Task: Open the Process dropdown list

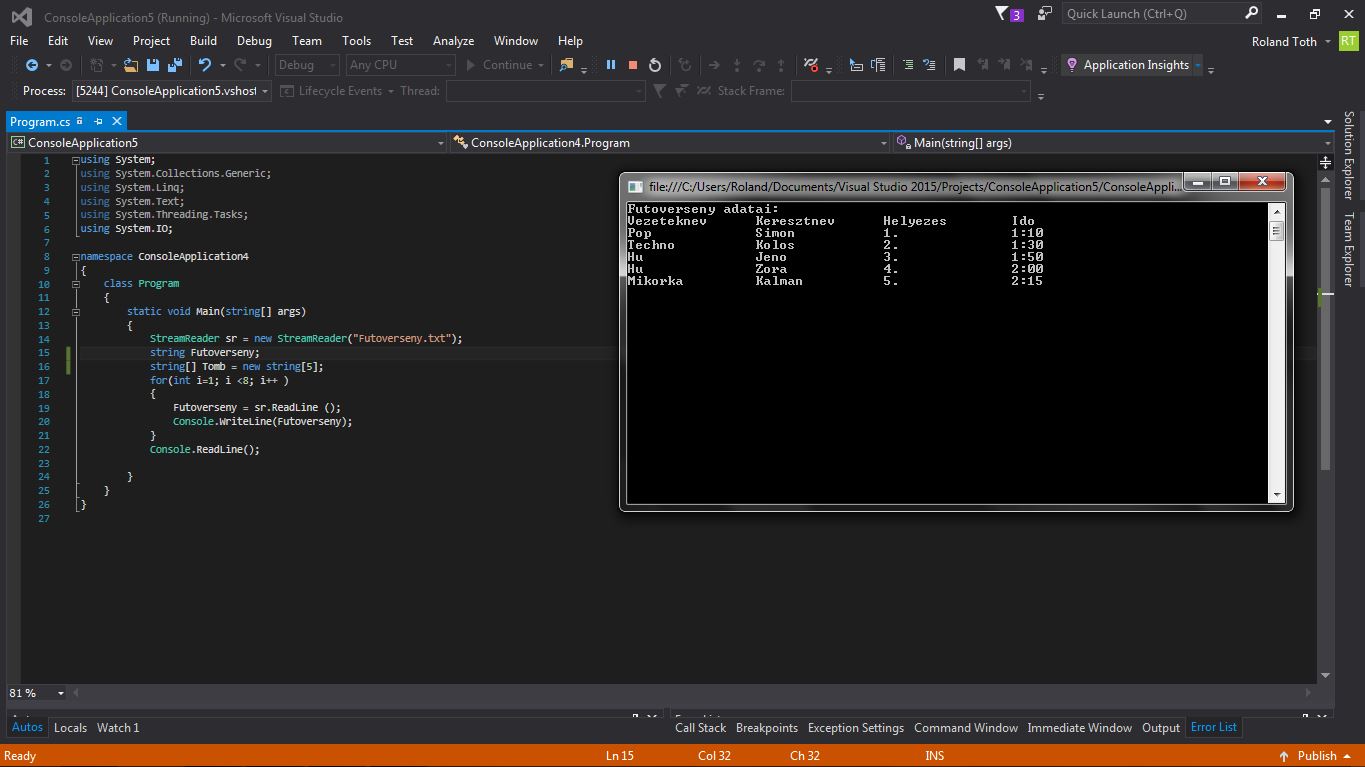Action: pos(265,91)
